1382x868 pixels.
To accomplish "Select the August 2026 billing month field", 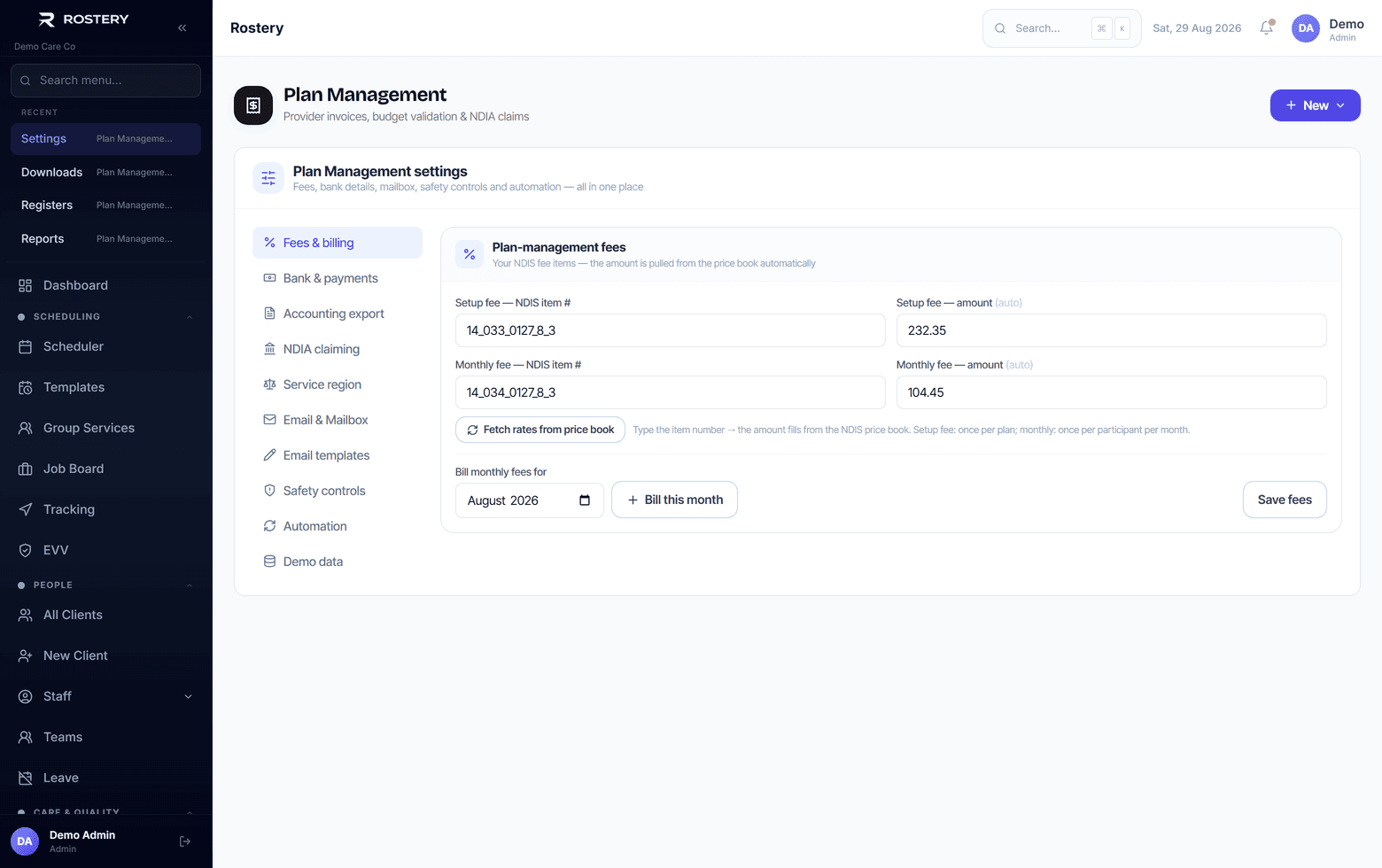I will pos(530,500).
